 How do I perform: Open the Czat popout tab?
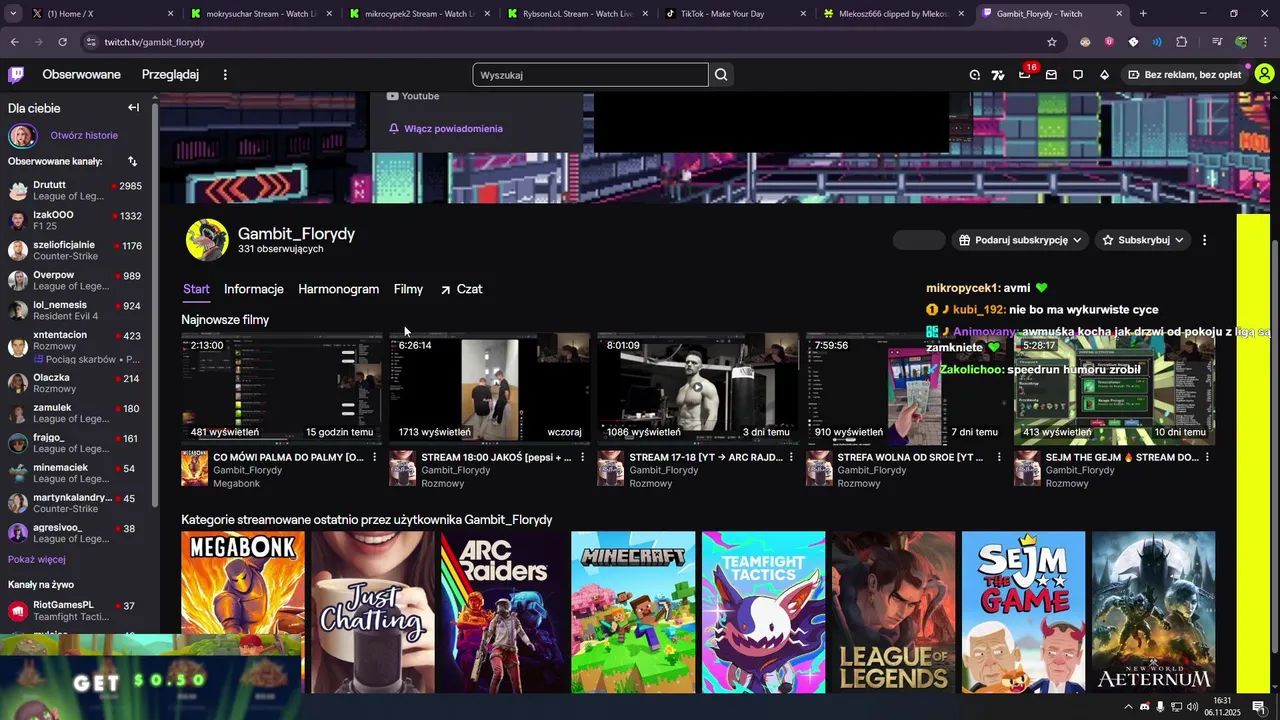[461, 289]
